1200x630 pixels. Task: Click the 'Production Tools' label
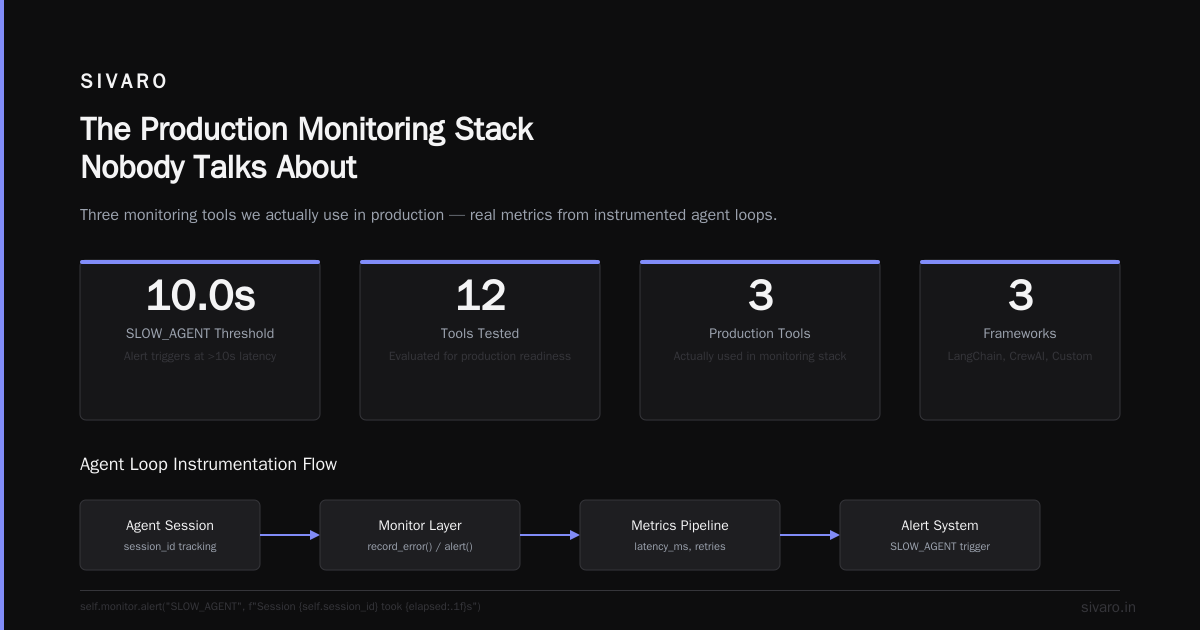coord(760,334)
